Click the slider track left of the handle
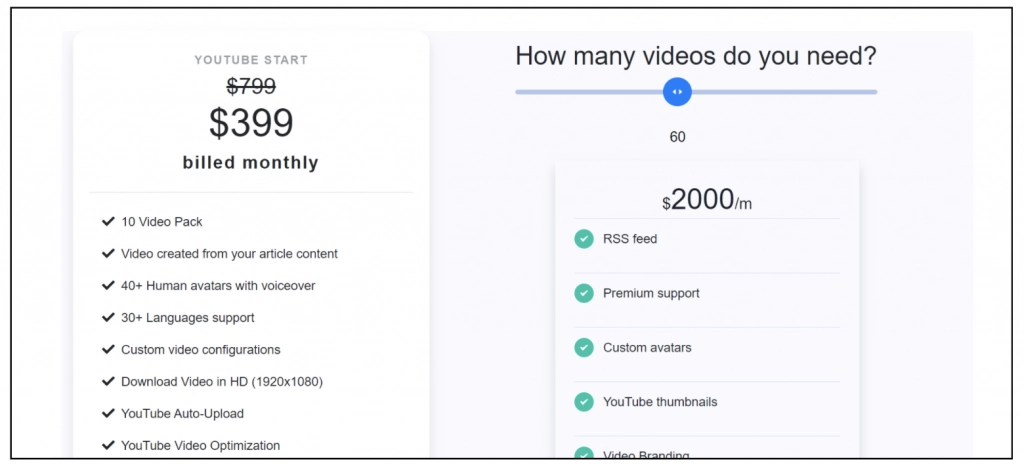Image resolution: width=1024 pixels, height=467 pixels. coord(588,92)
